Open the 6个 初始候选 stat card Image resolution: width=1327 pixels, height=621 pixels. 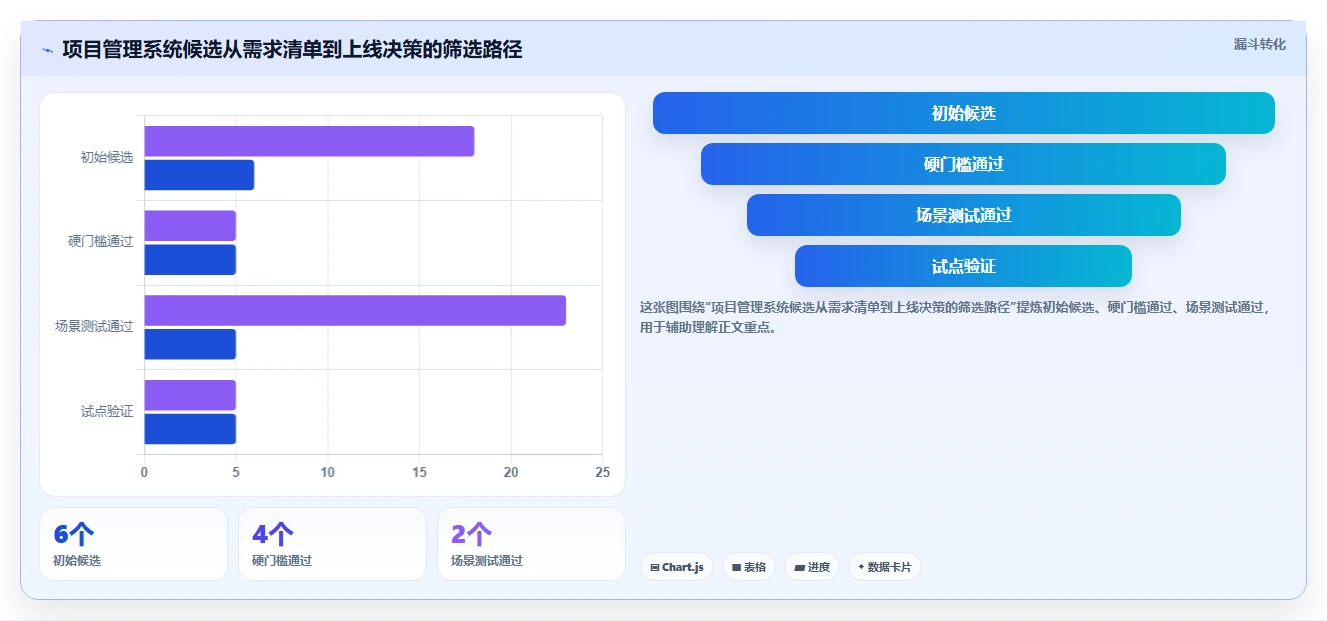click(133, 544)
